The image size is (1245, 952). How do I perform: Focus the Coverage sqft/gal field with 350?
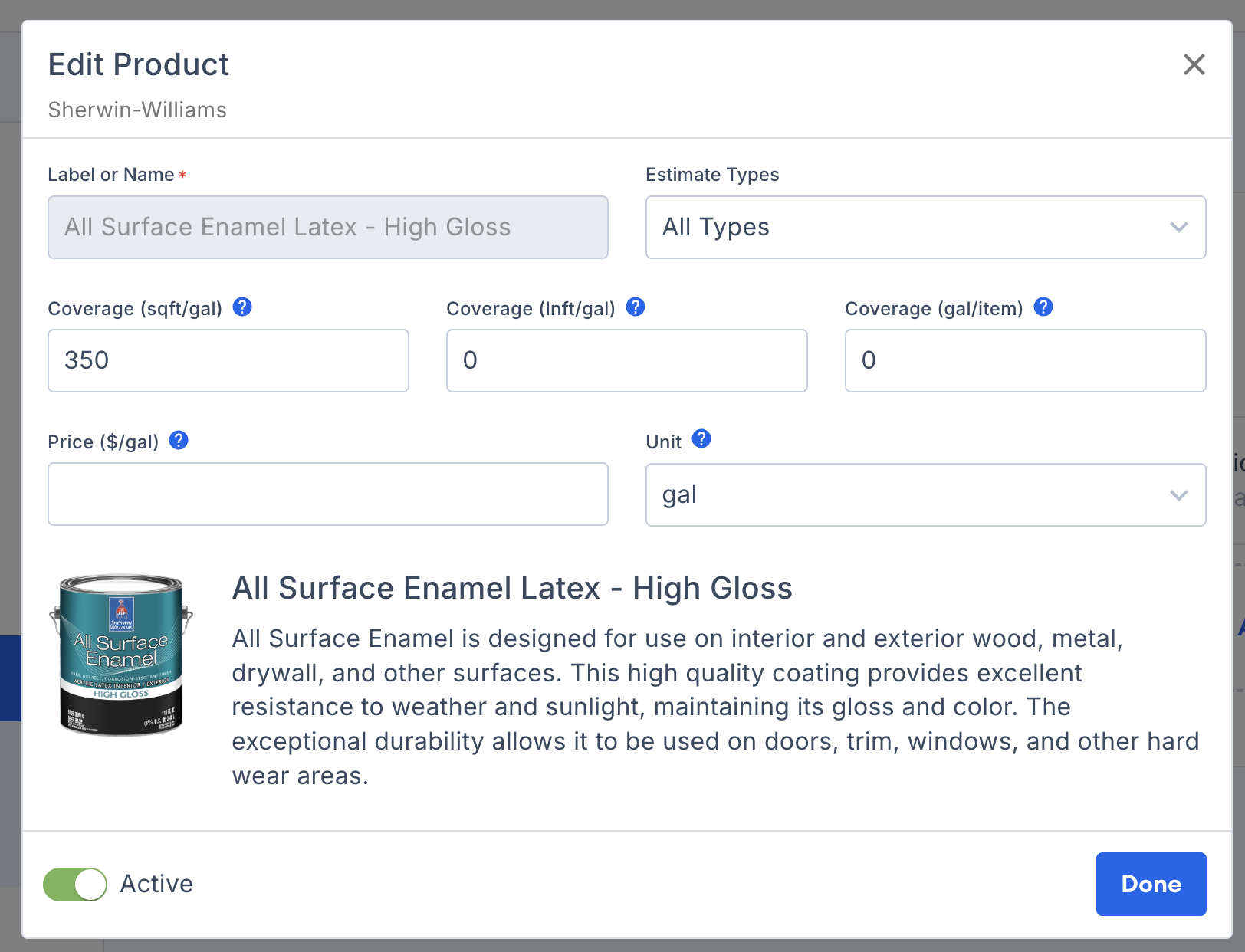228,360
